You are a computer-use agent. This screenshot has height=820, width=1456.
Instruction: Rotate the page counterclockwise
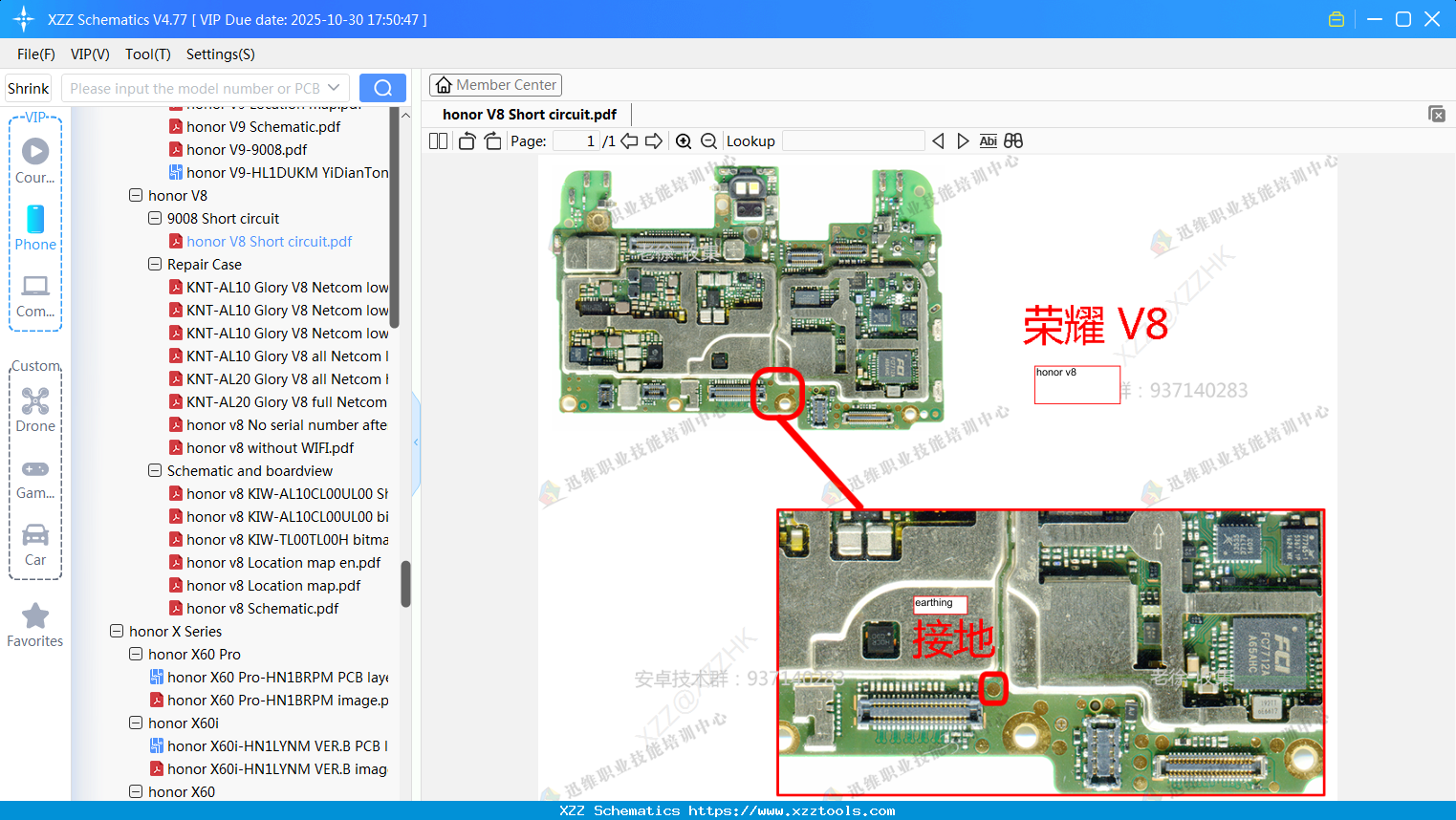pos(467,141)
